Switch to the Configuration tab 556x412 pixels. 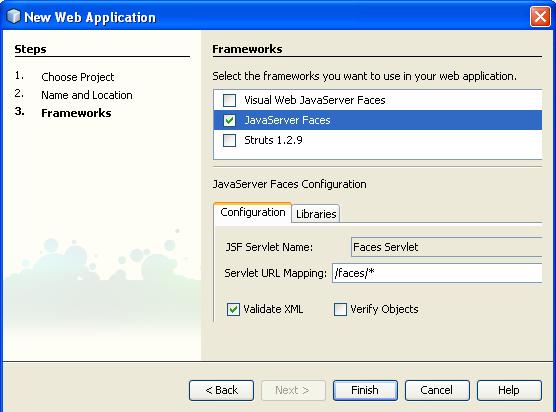[x=252, y=212]
